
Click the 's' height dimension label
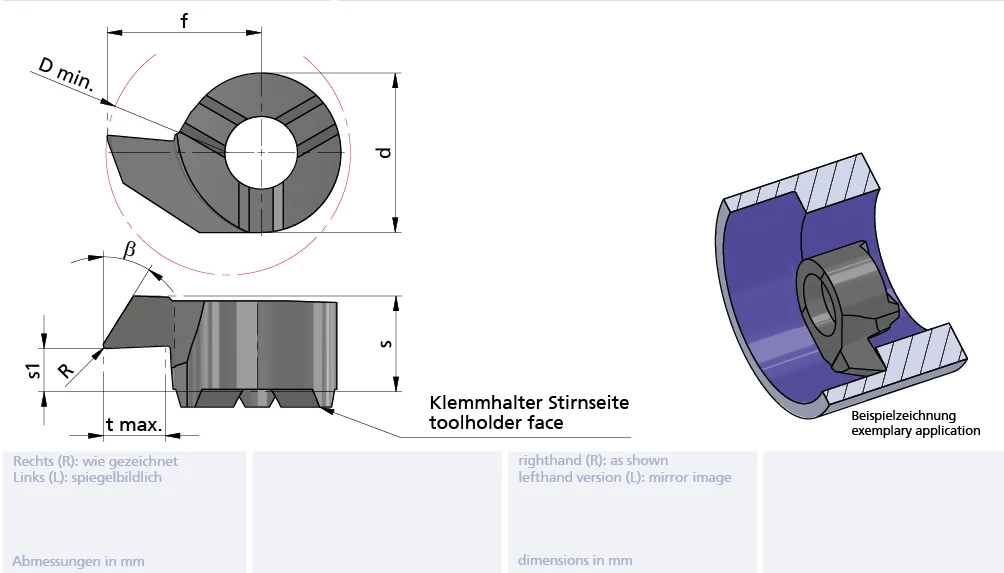point(385,343)
